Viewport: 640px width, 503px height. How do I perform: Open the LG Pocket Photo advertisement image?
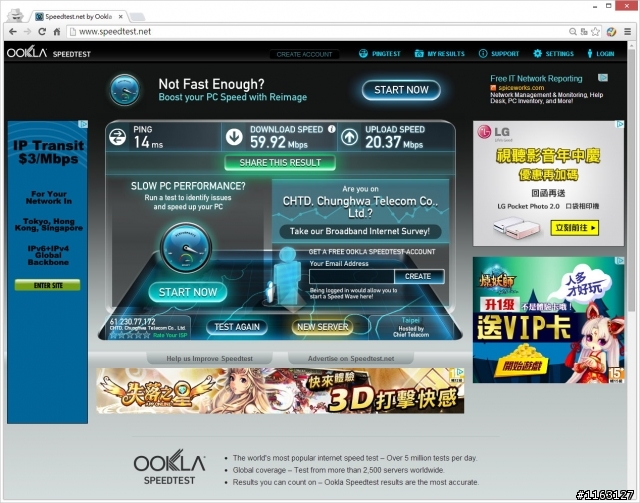[548, 183]
